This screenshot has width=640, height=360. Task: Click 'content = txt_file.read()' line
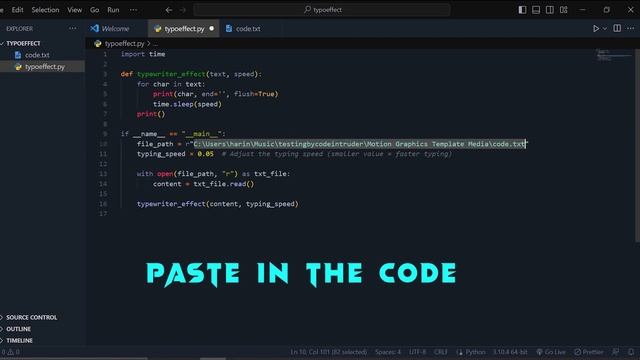(x=203, y=184)
